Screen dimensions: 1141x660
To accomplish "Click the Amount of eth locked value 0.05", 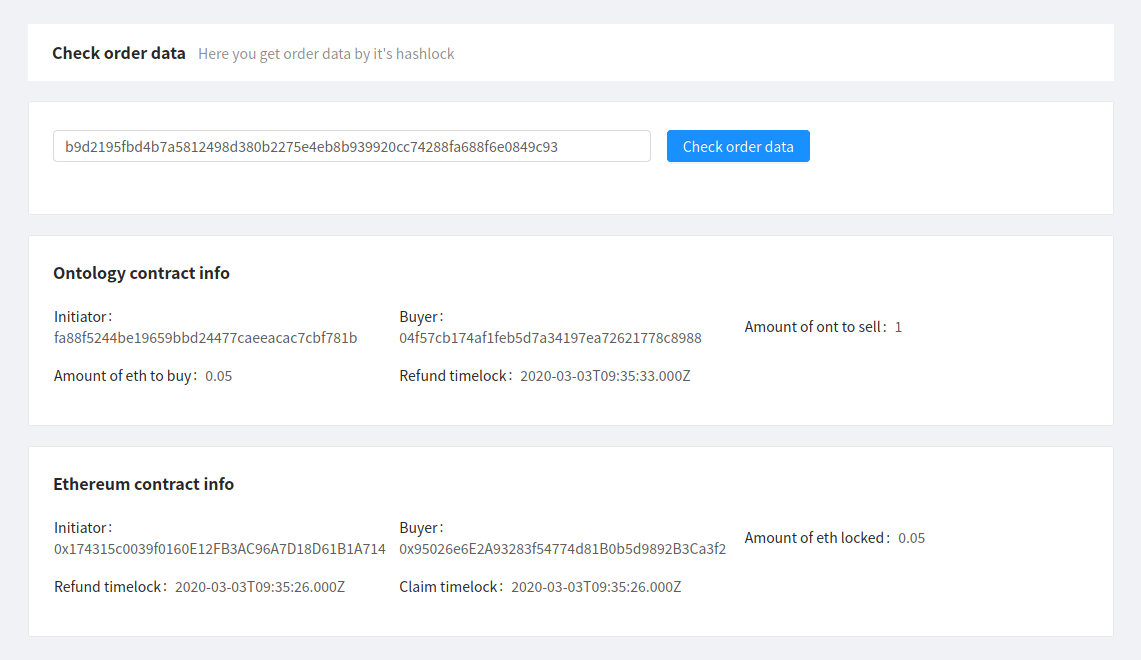I will click(911, 538).
